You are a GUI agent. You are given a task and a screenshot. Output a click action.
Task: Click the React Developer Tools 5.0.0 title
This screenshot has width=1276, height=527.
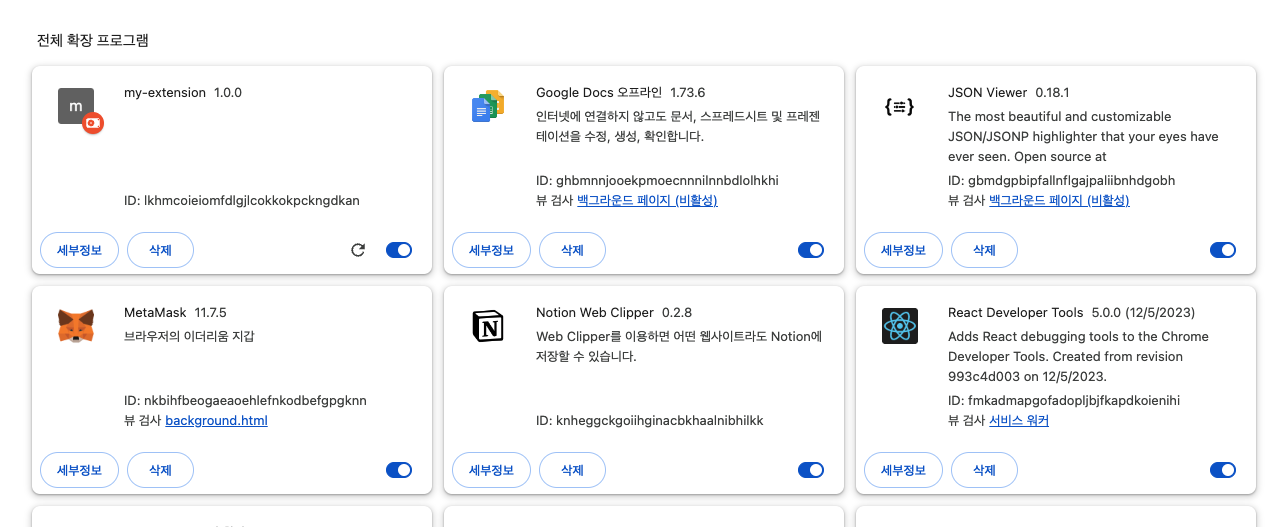(x=1071, y=313)
